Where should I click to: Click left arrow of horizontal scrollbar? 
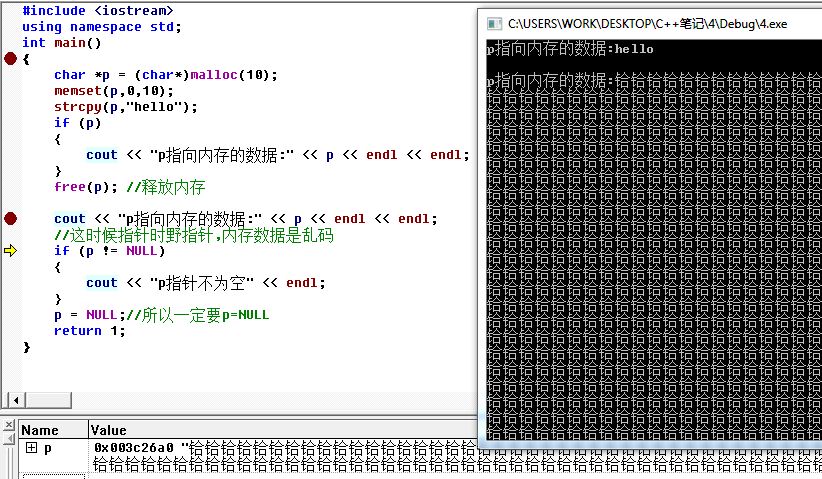tap(16, 400)
